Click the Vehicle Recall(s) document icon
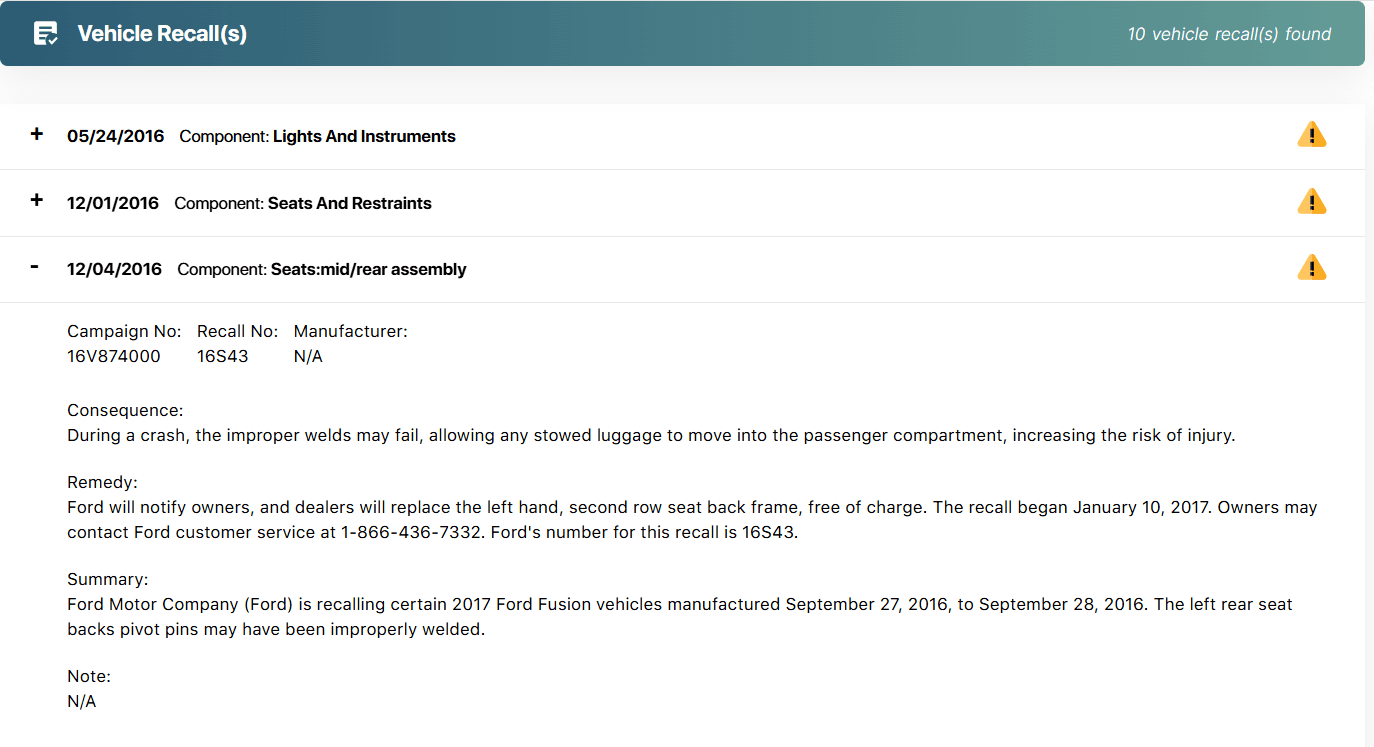 [x=45, y=34]
